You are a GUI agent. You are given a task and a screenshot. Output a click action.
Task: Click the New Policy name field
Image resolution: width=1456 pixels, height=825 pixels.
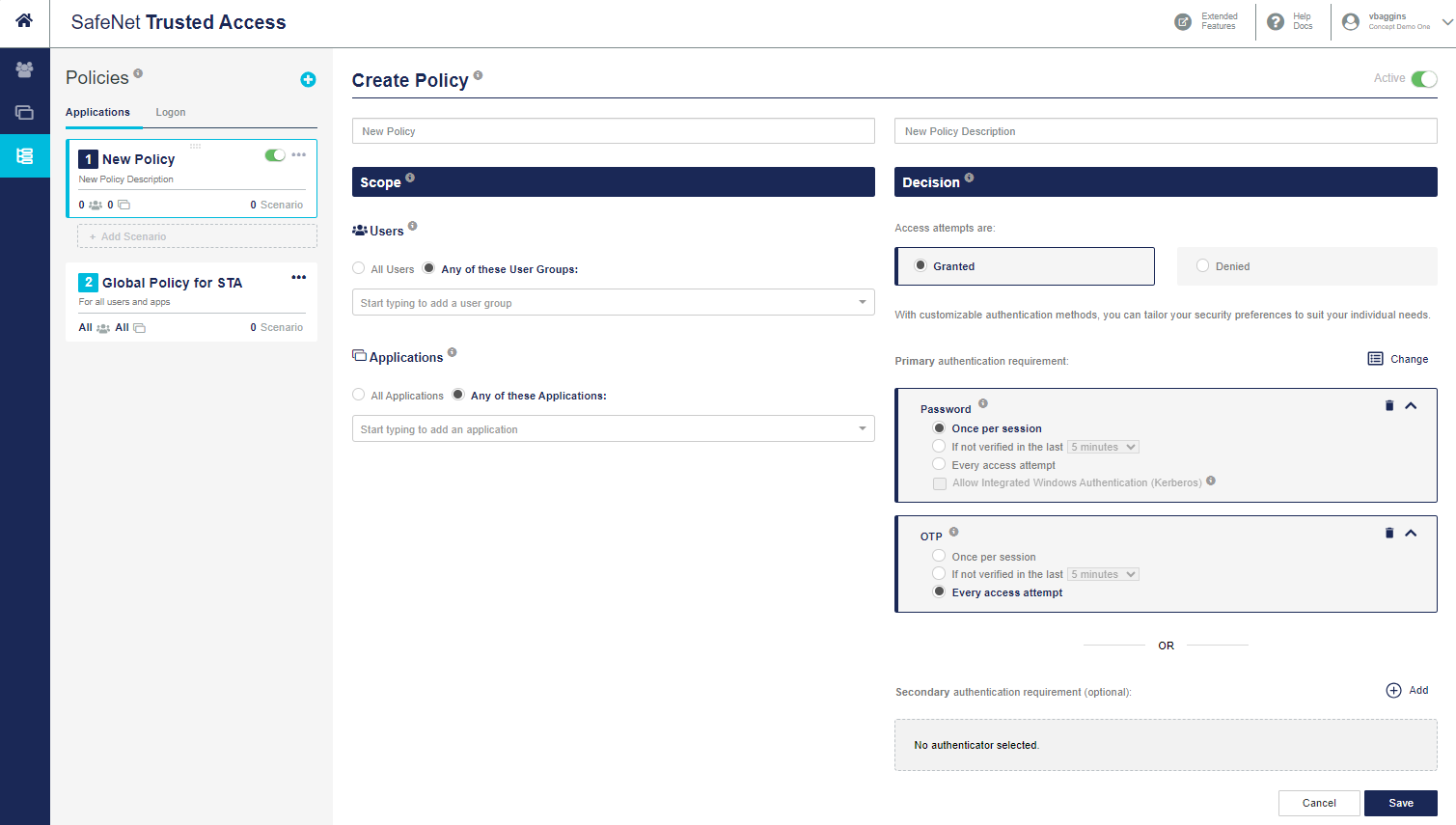click(614, 131)
